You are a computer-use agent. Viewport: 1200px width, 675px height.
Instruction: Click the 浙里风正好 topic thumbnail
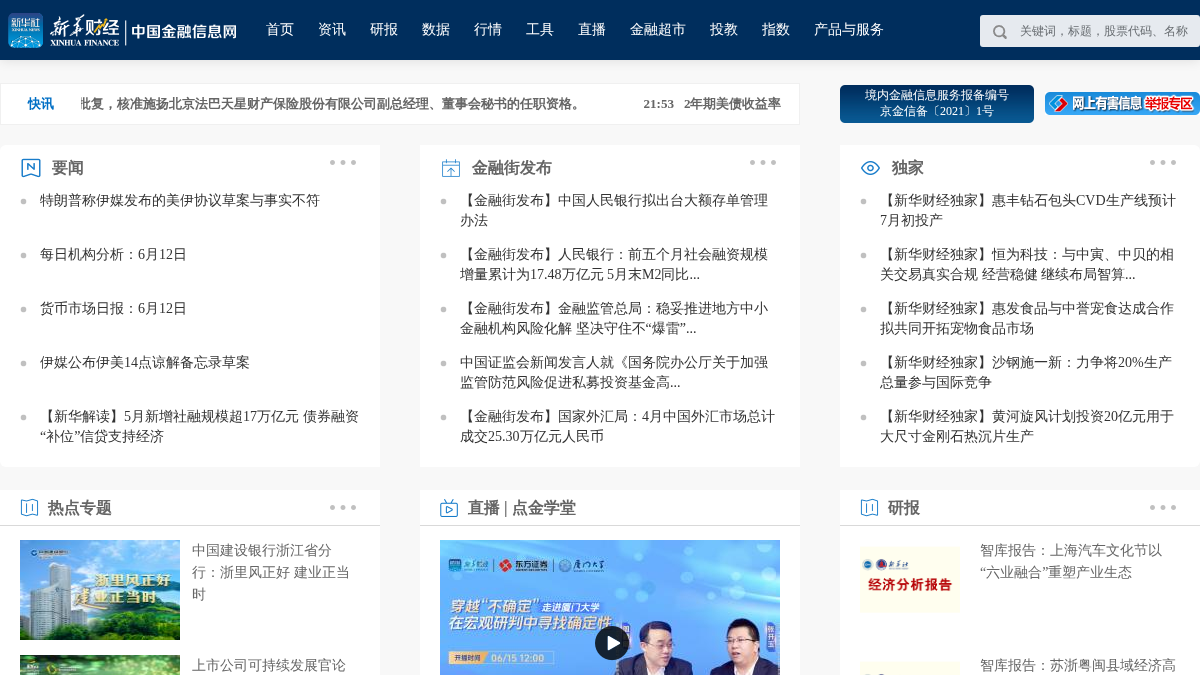point(100,590)
